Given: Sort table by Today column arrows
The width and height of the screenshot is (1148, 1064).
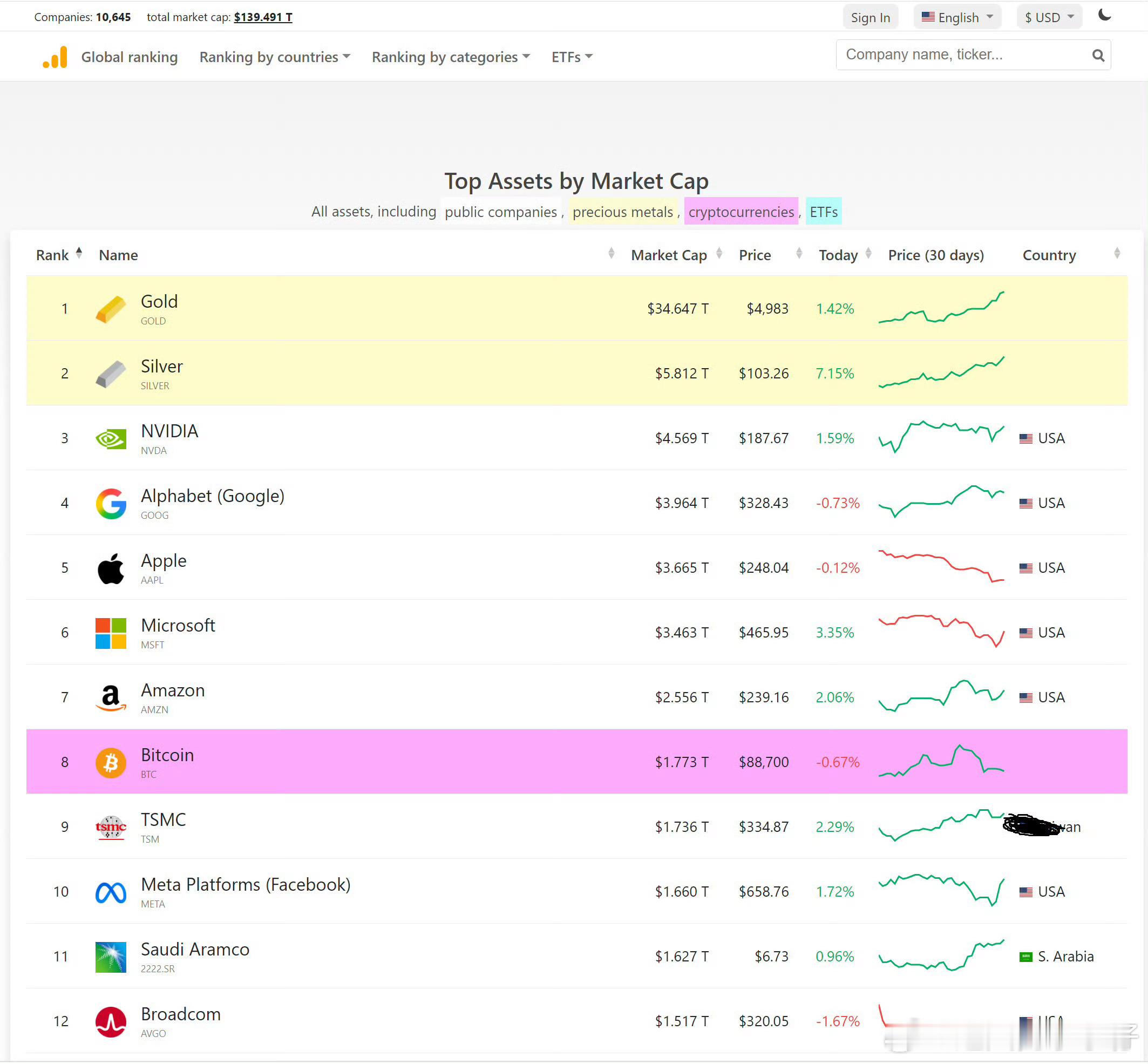Looking at the screenshot, I should (x=868, y=253).
